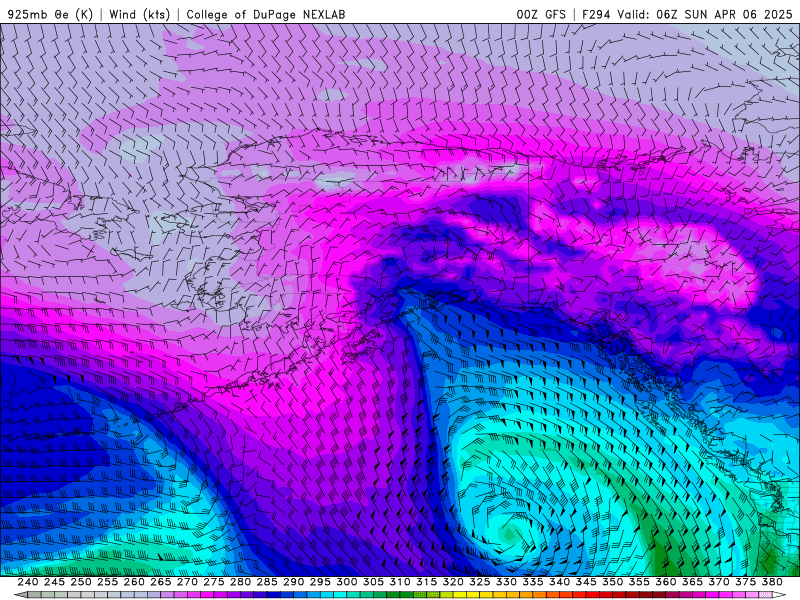Click the 305 value on the color scale

coord(373,582)
